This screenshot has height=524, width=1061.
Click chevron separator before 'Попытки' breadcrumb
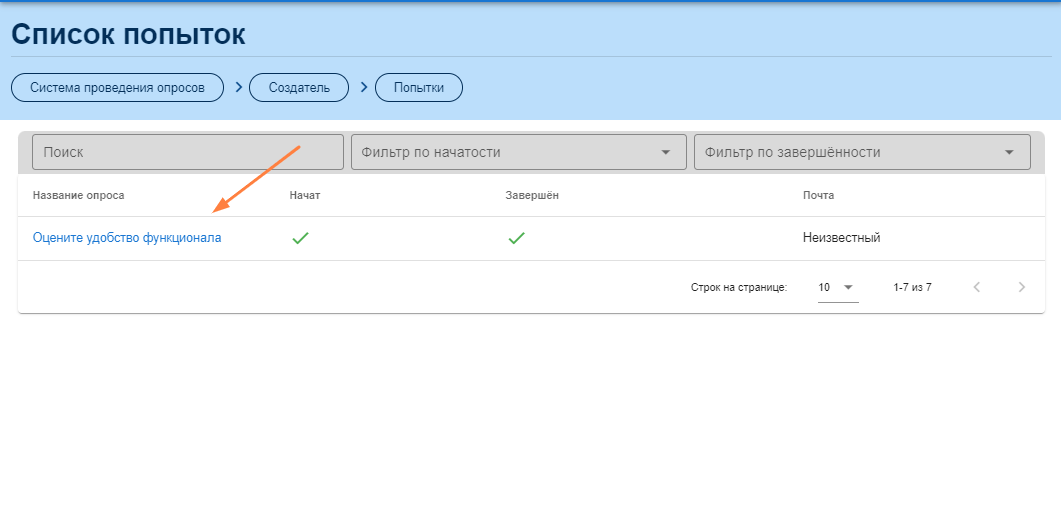point(363,88)
